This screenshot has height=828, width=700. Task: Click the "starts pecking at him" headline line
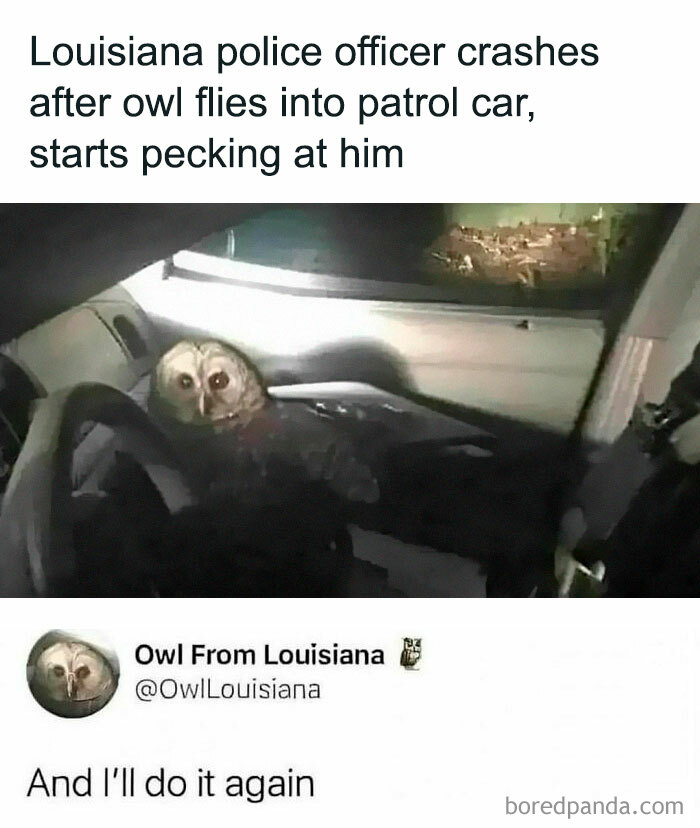click(x=216, y=155)
